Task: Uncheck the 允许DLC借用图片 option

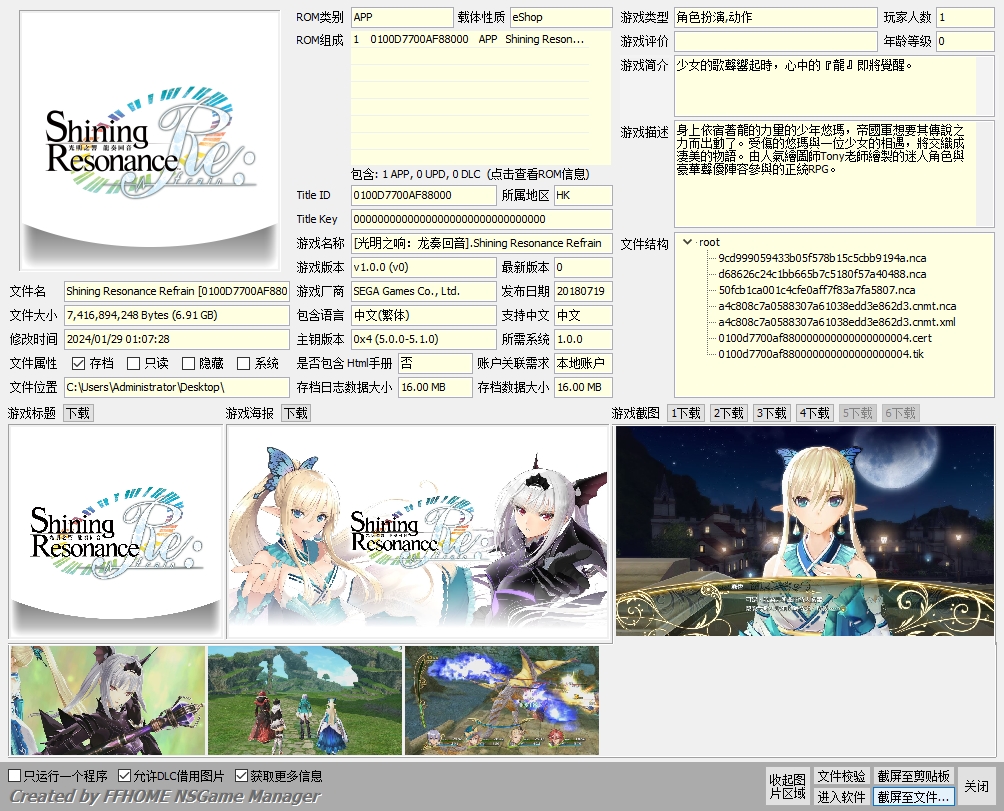Action: tap(125, 776)
